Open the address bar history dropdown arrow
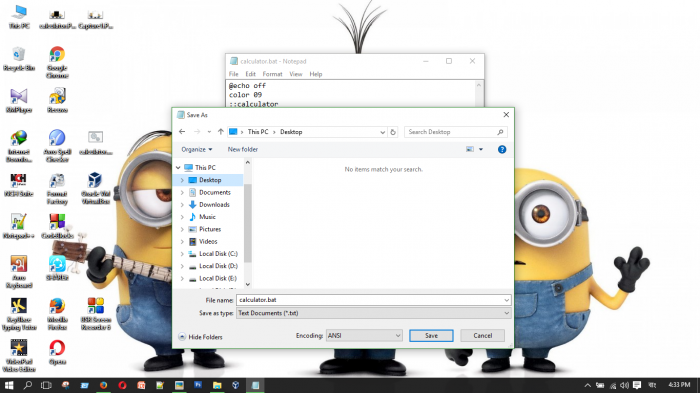Viewport: 700px width, 393px height. 383,132
